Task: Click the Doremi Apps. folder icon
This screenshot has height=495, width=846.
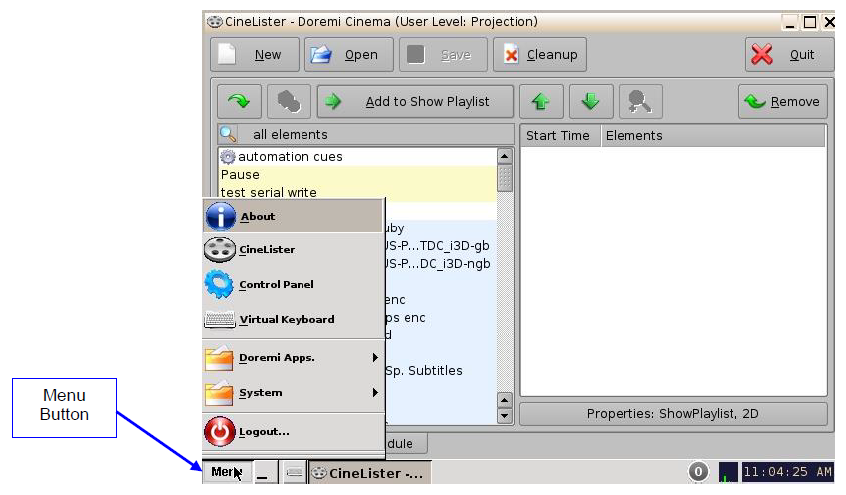Action: [219, 358]
